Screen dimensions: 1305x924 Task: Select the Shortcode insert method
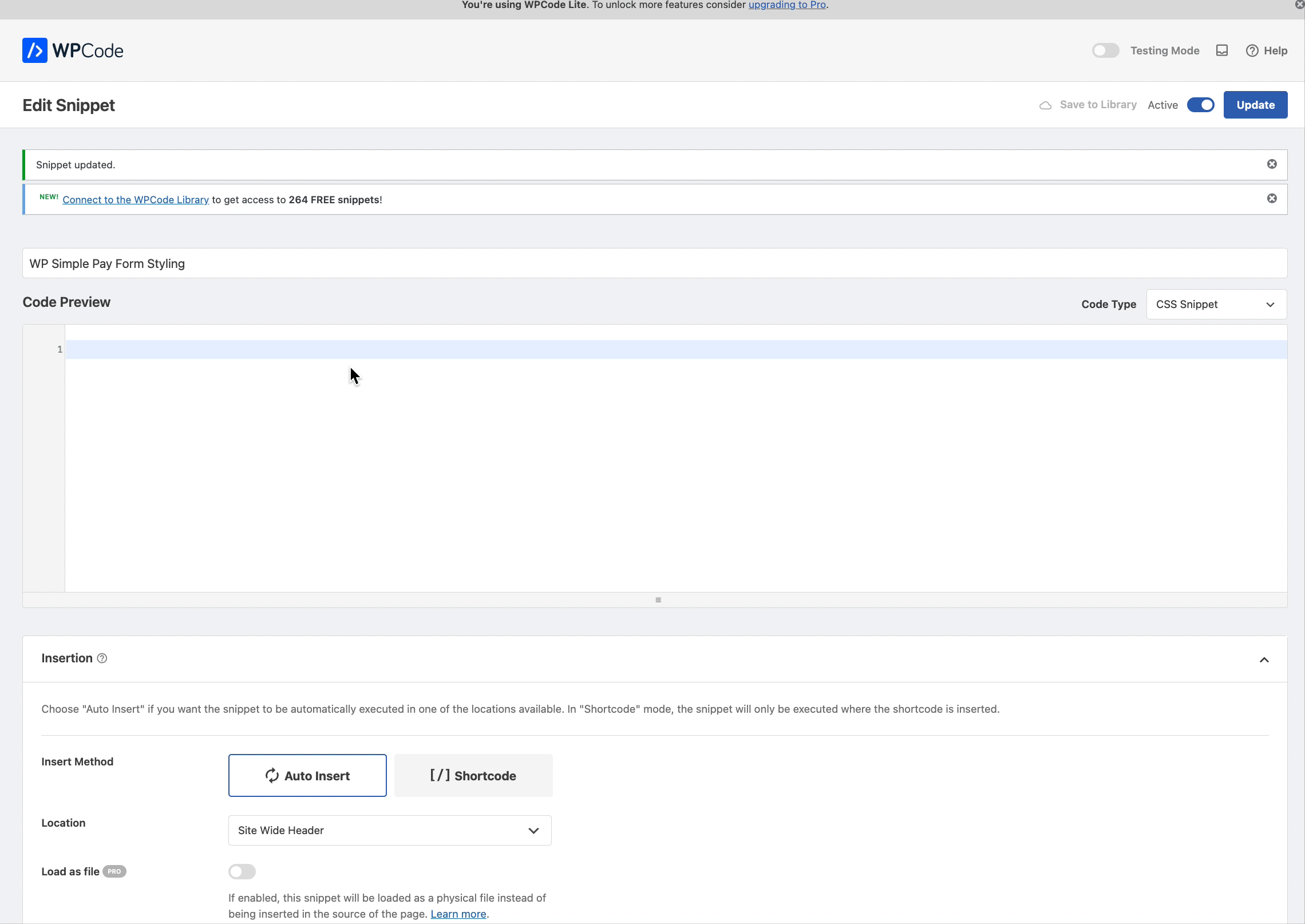473,775
